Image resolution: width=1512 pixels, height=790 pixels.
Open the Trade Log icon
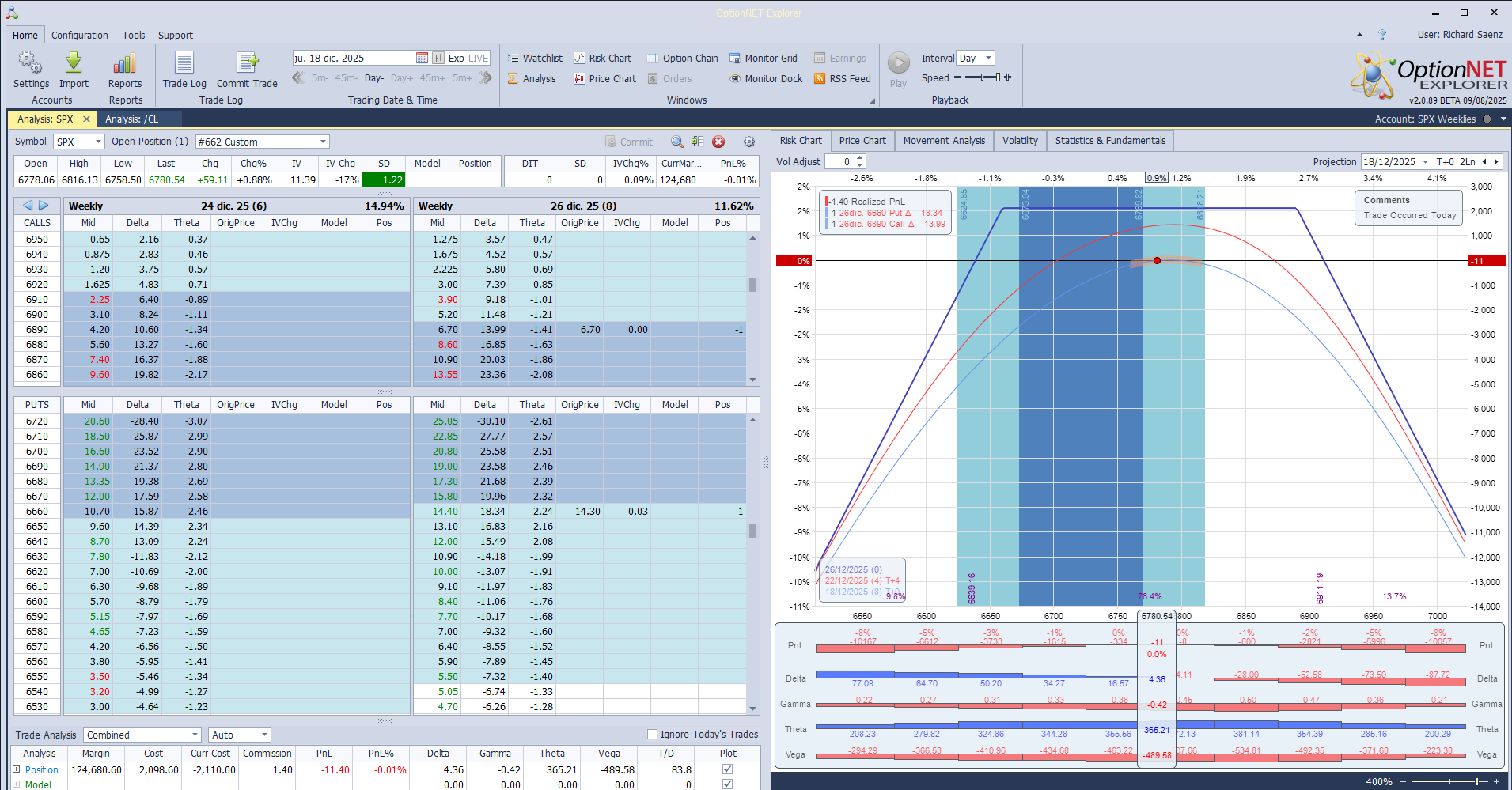click(x=184, y=63)
